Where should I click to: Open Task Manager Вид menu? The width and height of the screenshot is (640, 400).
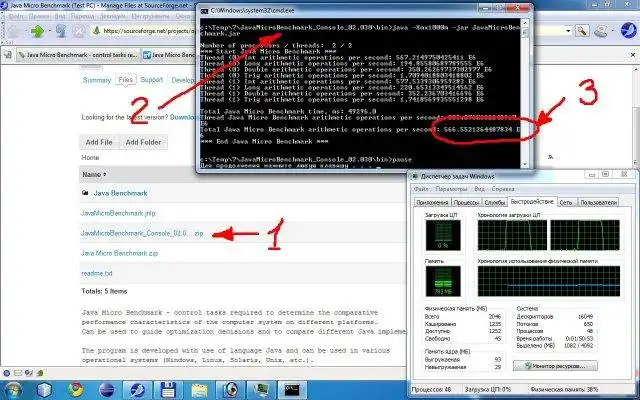point(480,189)
